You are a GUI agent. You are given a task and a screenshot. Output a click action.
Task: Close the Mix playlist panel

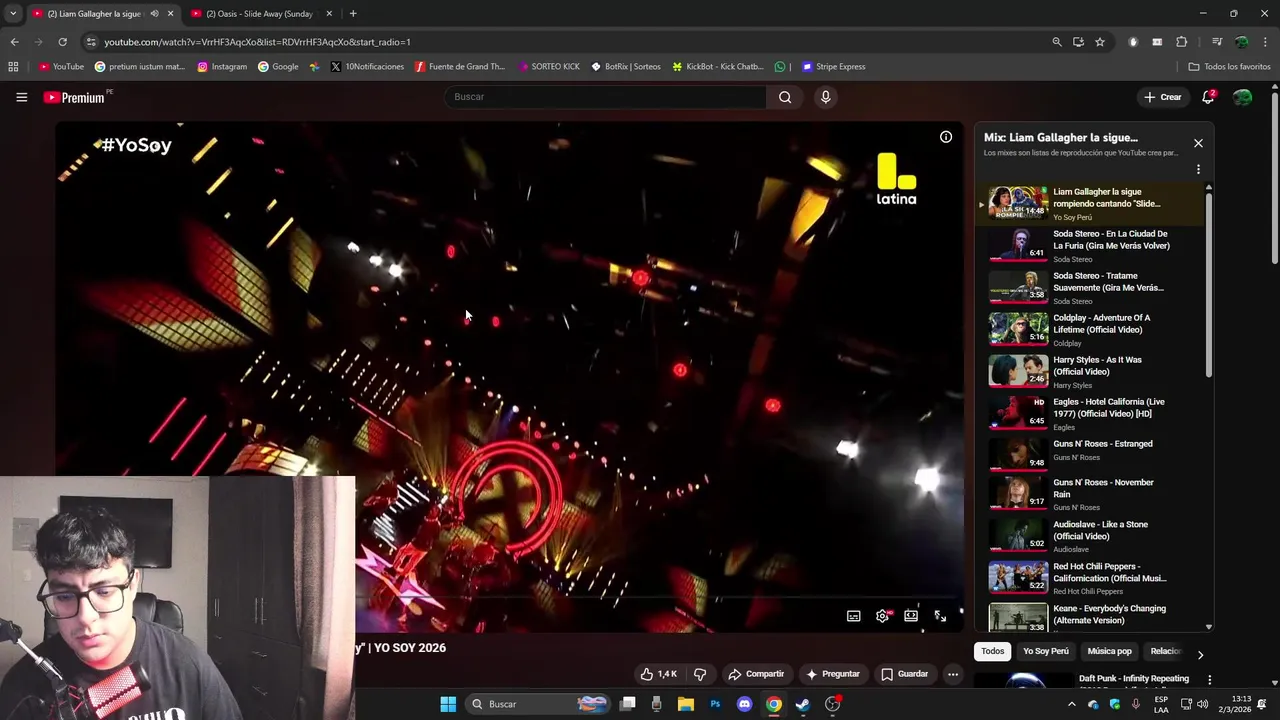point(1198,143)
